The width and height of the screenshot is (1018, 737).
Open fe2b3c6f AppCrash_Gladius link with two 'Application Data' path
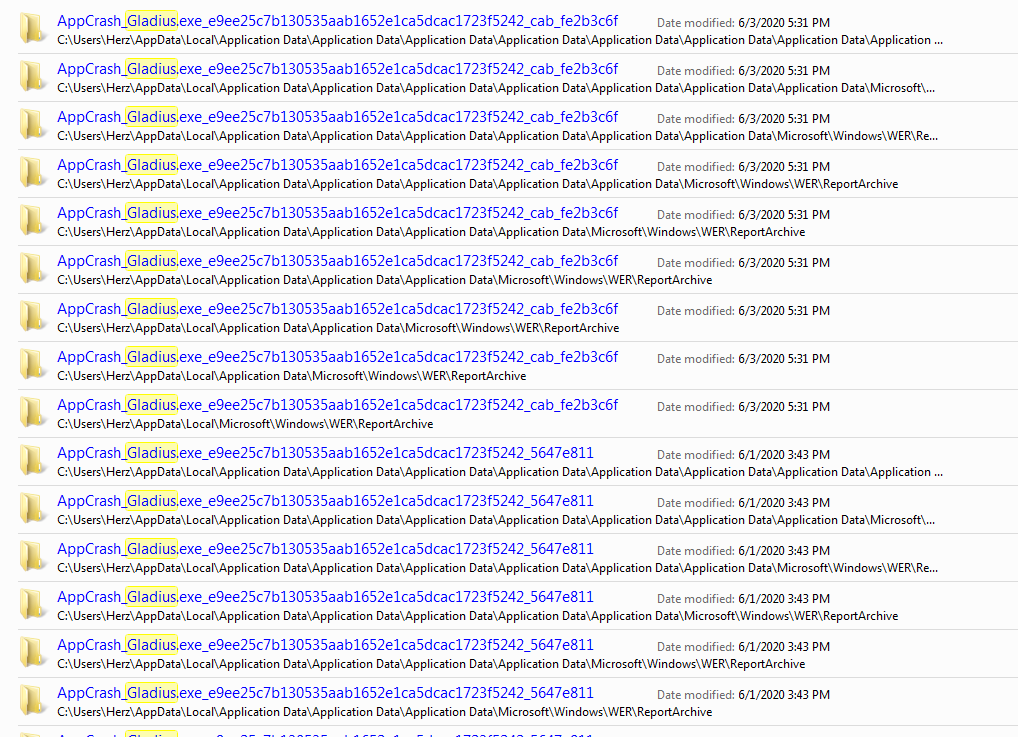pyautogui.click(x=338, y=309)
